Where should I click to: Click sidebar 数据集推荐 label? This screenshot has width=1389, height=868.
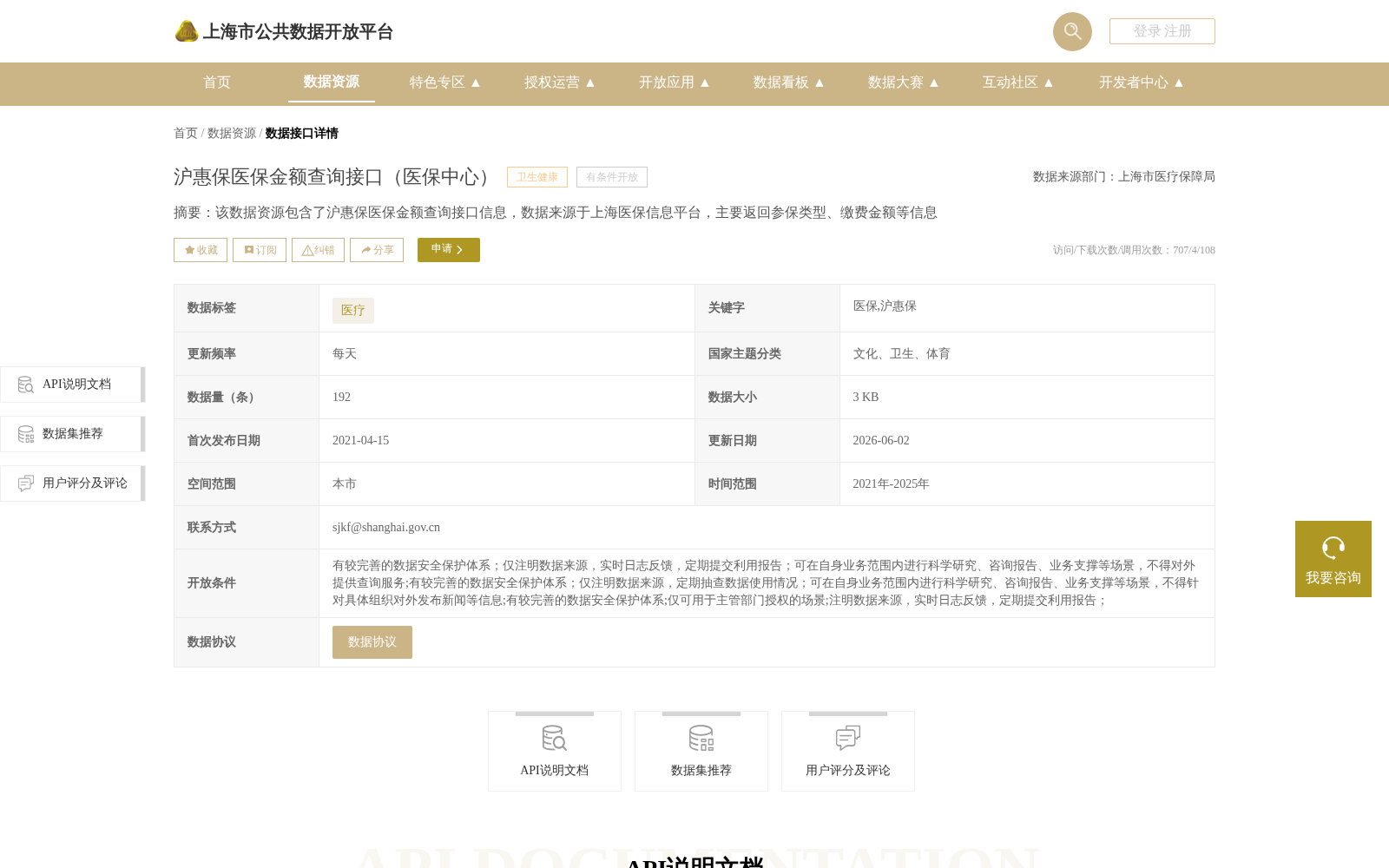(73, 434)
